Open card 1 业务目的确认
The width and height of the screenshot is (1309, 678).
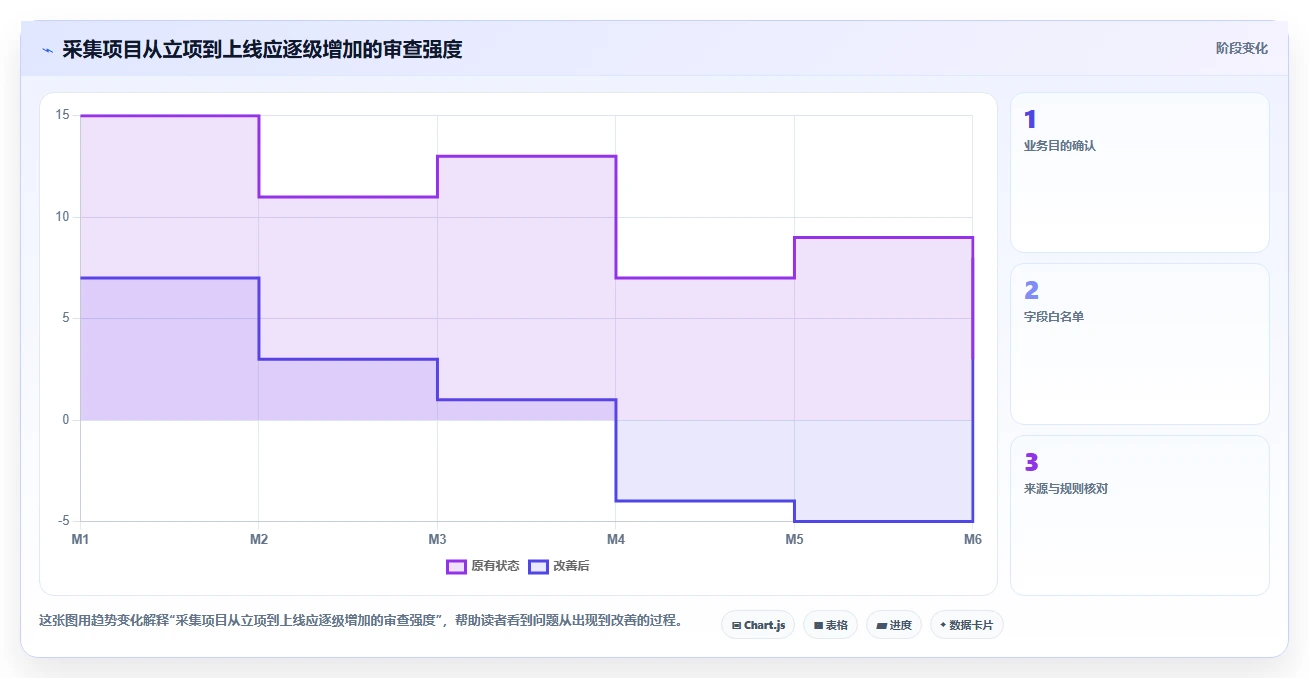[1140, 173]
